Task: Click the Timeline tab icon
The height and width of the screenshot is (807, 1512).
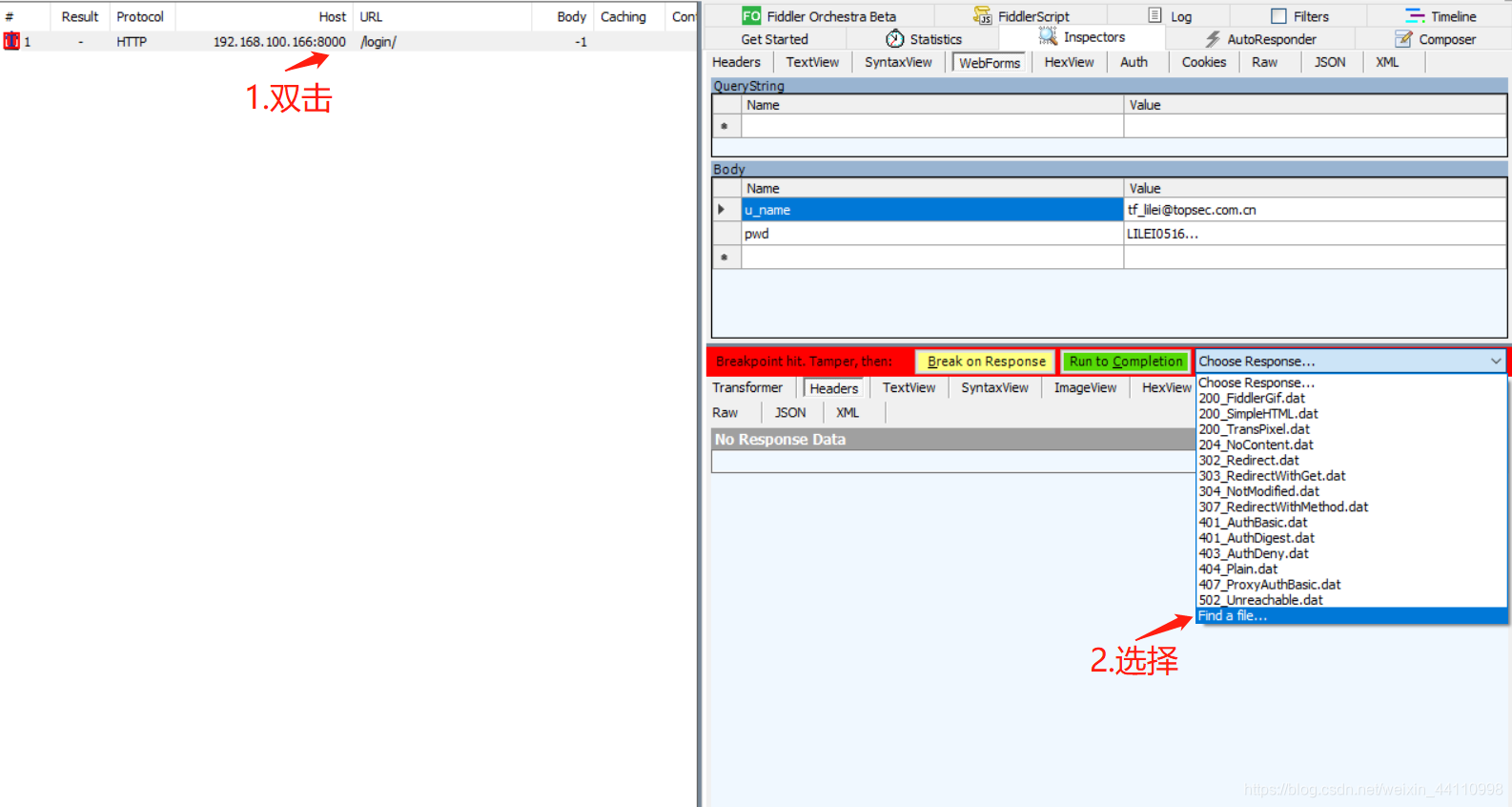Action: 1415,15
